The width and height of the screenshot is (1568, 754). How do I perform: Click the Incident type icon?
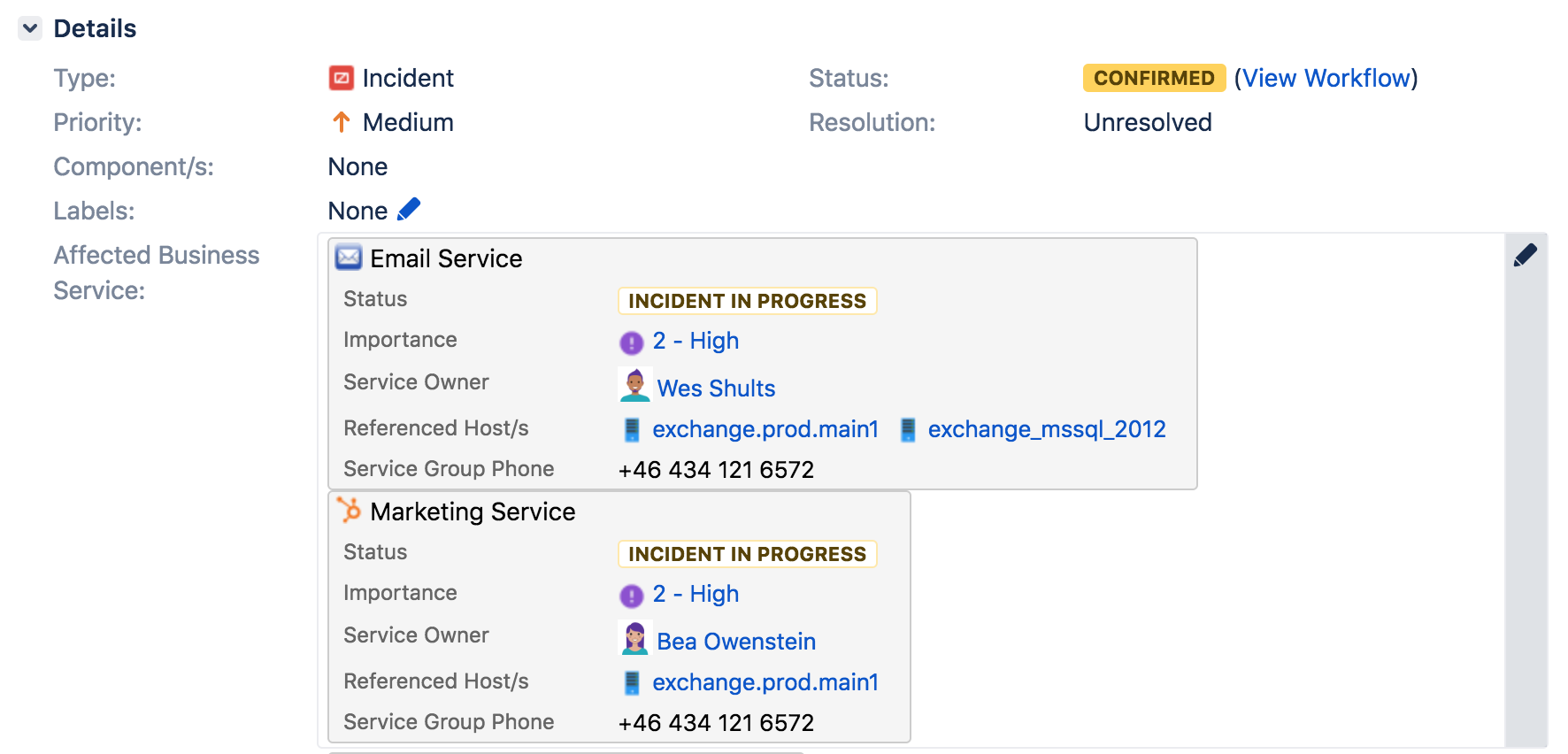341,78
